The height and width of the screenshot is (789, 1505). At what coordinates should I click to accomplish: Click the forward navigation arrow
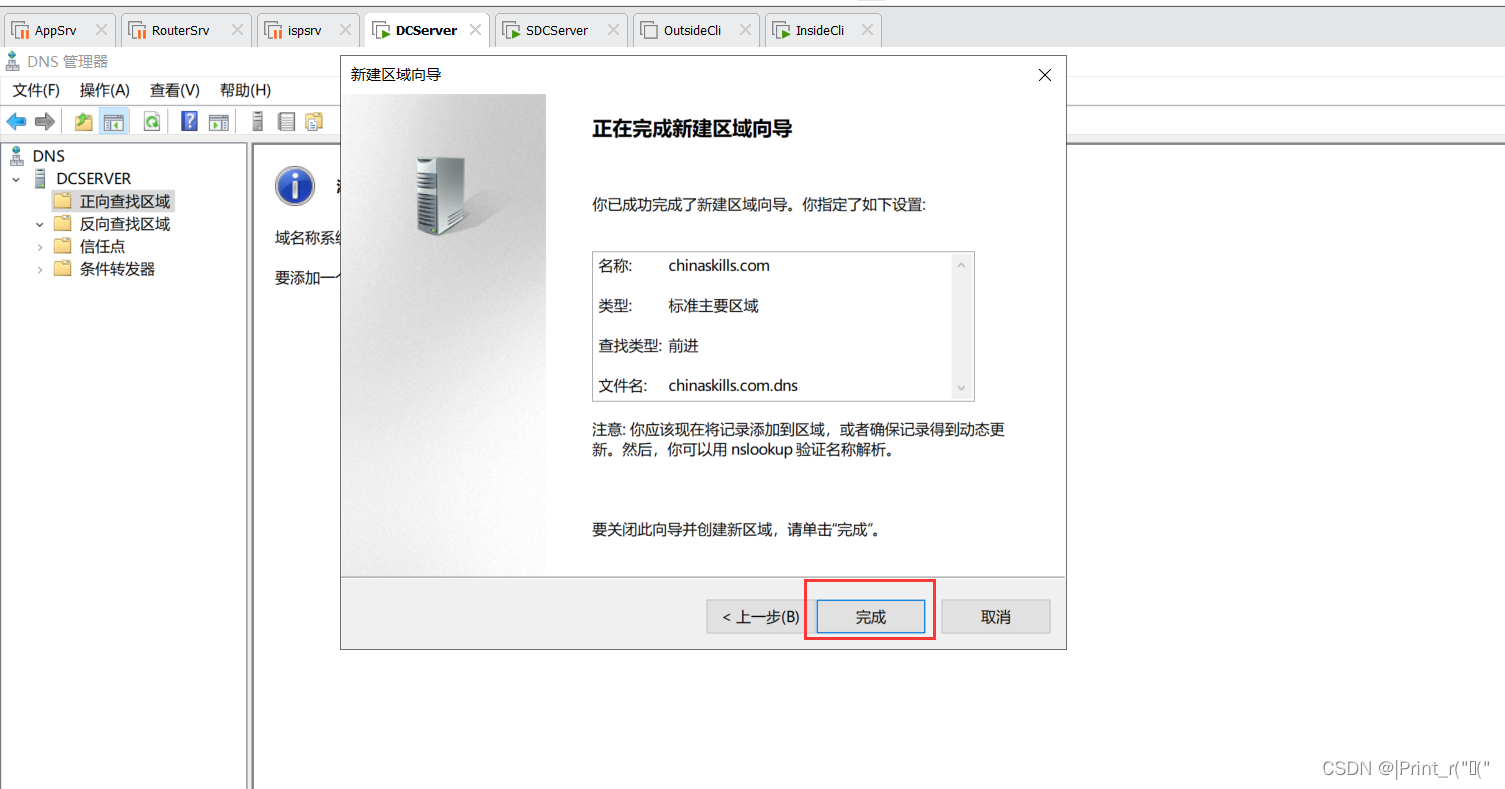pyautogui.click(x=44, y=121)
